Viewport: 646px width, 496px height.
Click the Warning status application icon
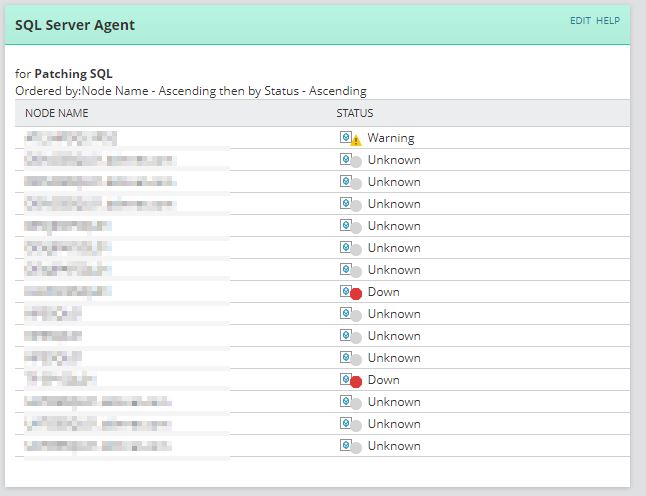click(x=350, y=138)
